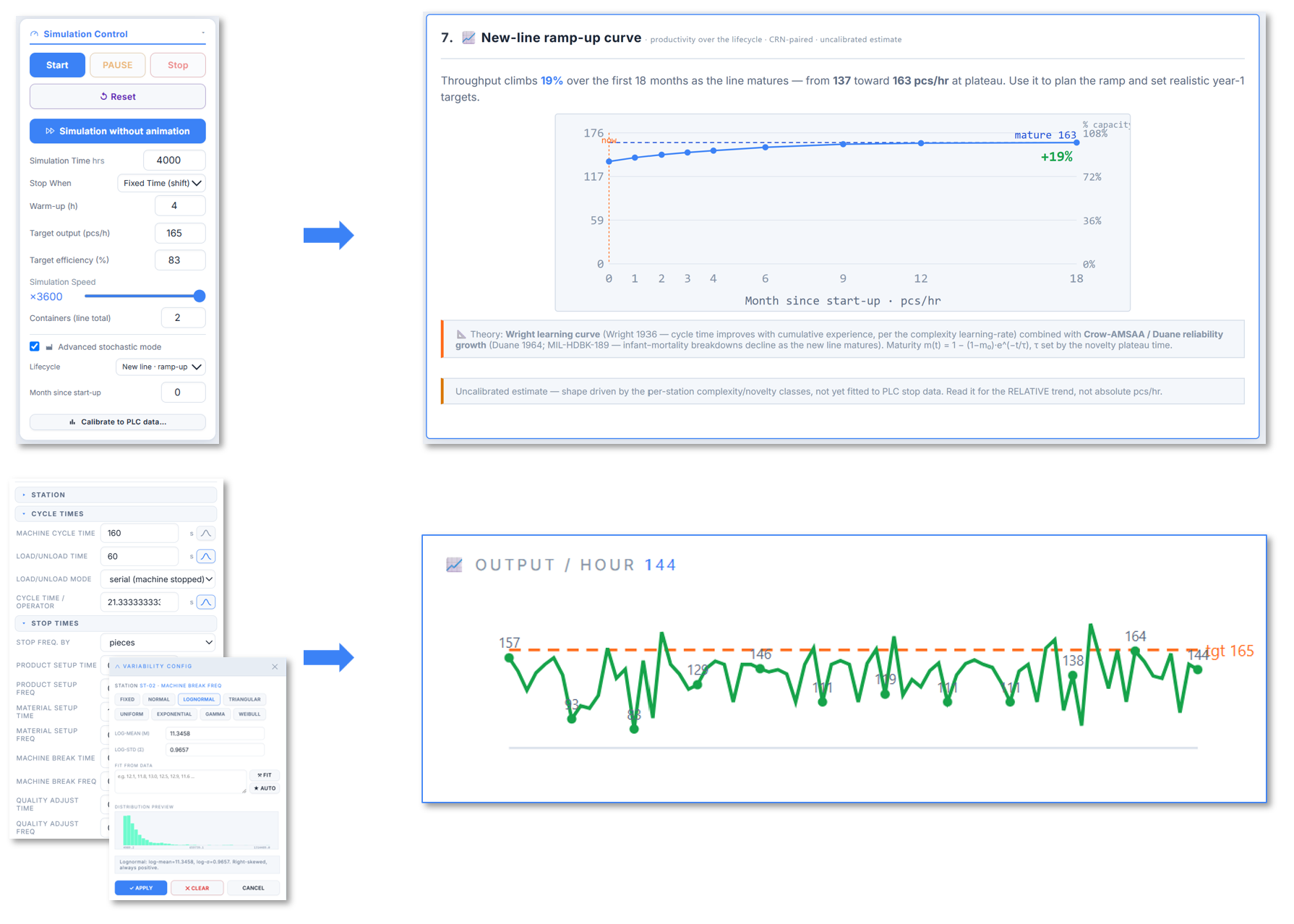Select the LOGNORMAL distribution
The height and width of the screenshot is (924, 1294).
click(x=199, y=699)
